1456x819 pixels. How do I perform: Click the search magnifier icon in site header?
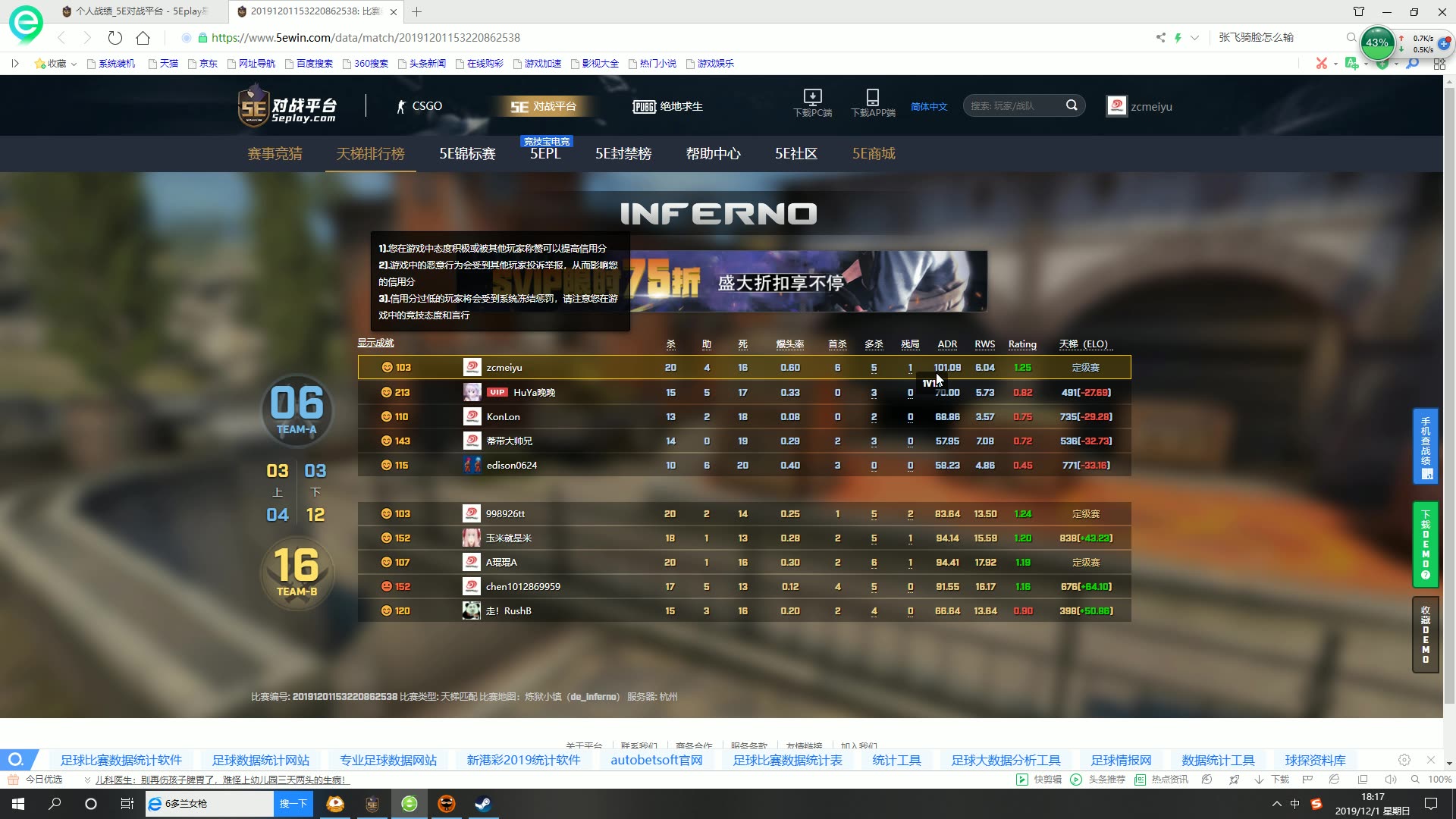click(x=1072, y=105)
